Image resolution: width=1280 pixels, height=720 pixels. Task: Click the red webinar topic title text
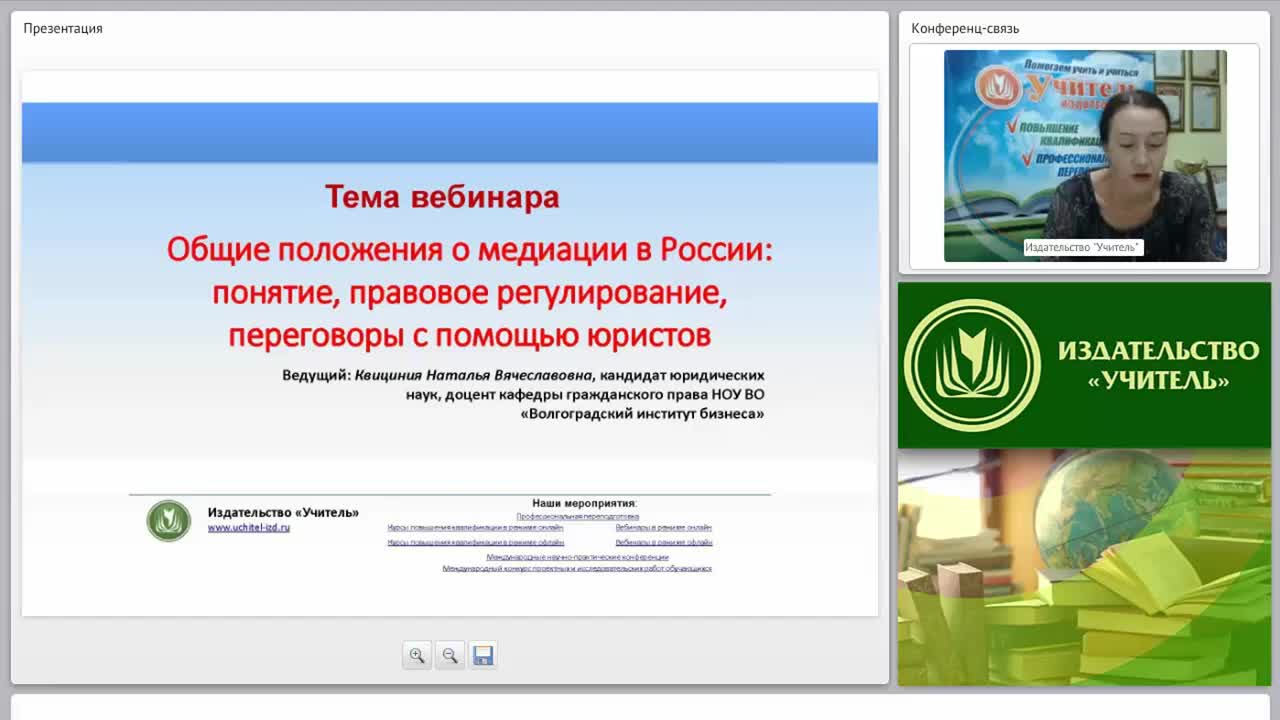[x=470, y=291]
